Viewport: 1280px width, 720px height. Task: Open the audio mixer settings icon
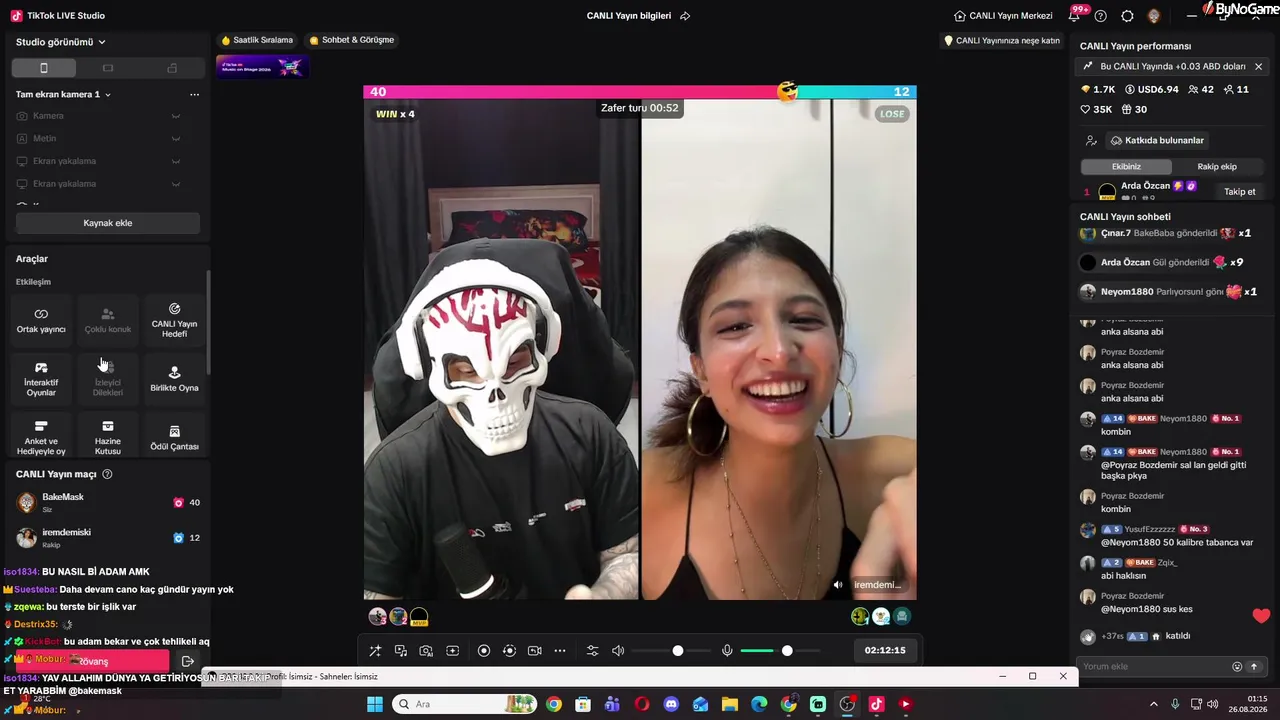tap(592, 651)
